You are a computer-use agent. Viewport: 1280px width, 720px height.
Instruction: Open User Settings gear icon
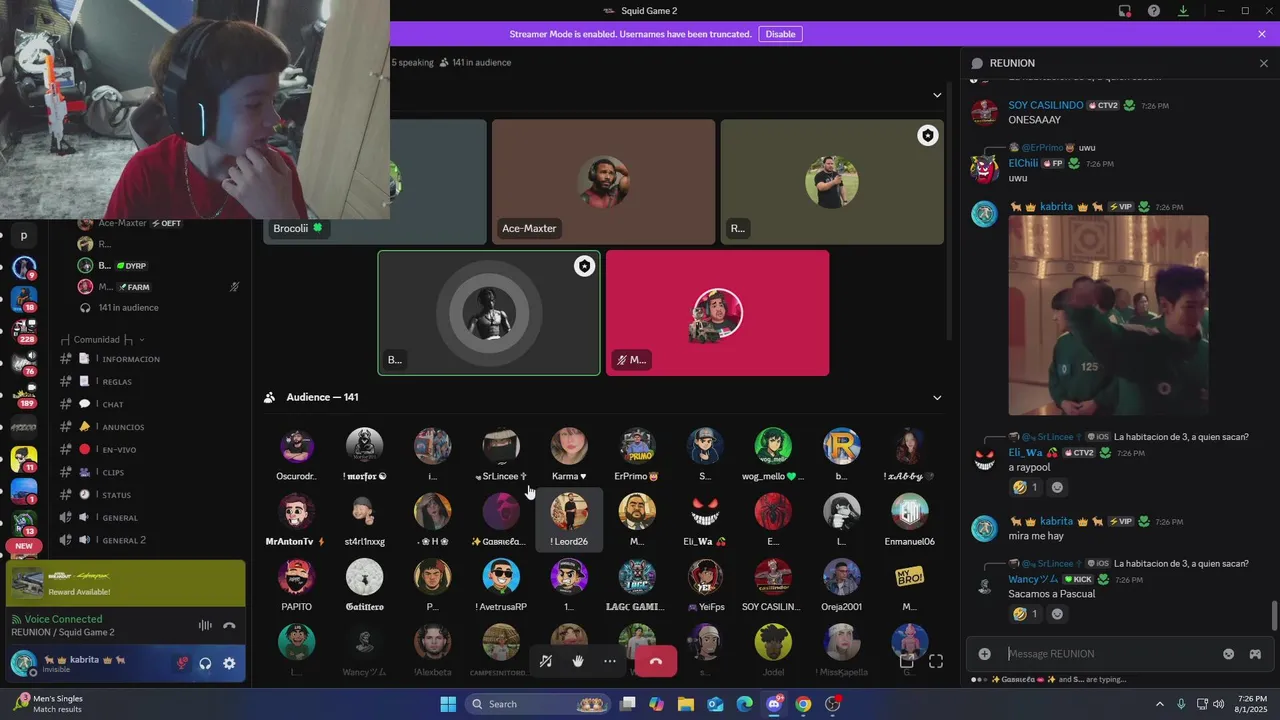pos(229,663)
